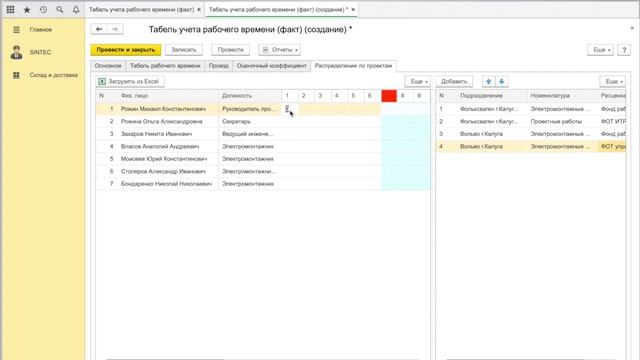640x360 pixels.
Task: Open the top-right Еще dropdown
Action: (600, 50)
